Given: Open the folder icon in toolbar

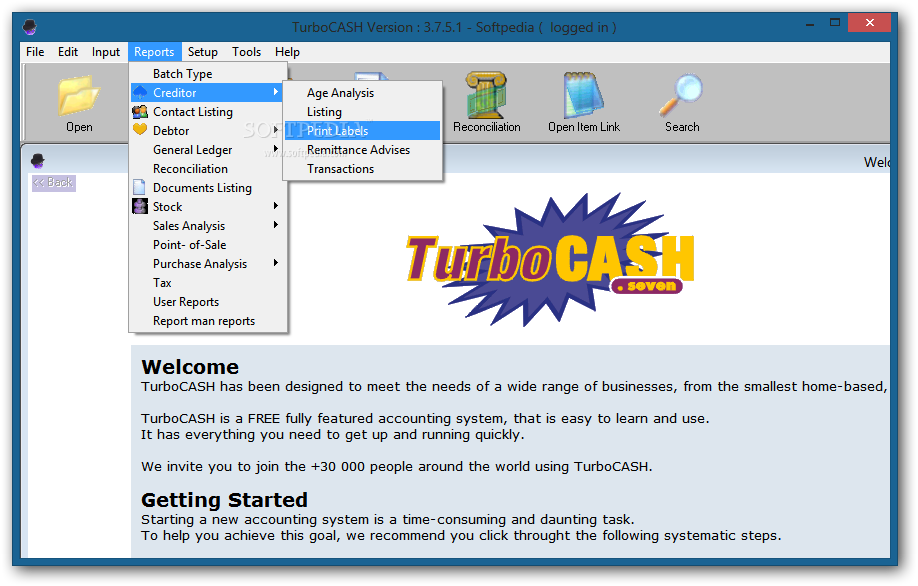Looking at the screenshot, I should 79,95.
